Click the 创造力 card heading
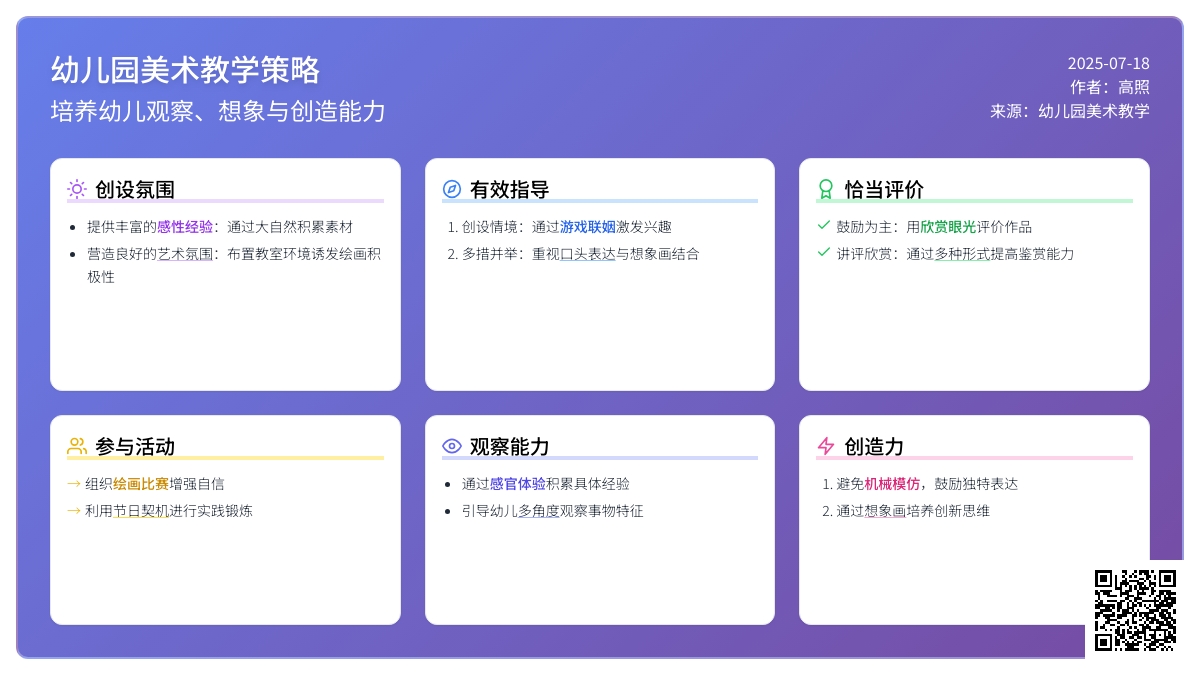Viewport: 1200px width, 675px height. pos(874,446)
